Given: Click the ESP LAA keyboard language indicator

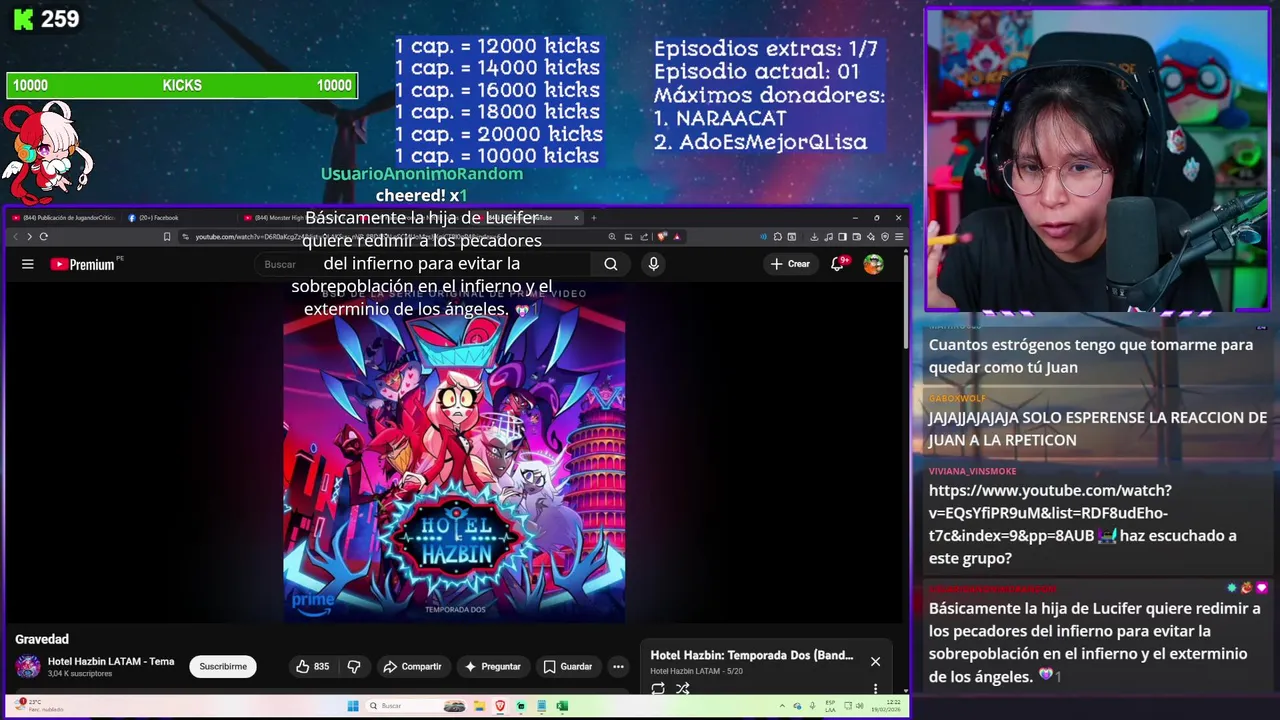Looking at the screenshot, I should point(830,706).
